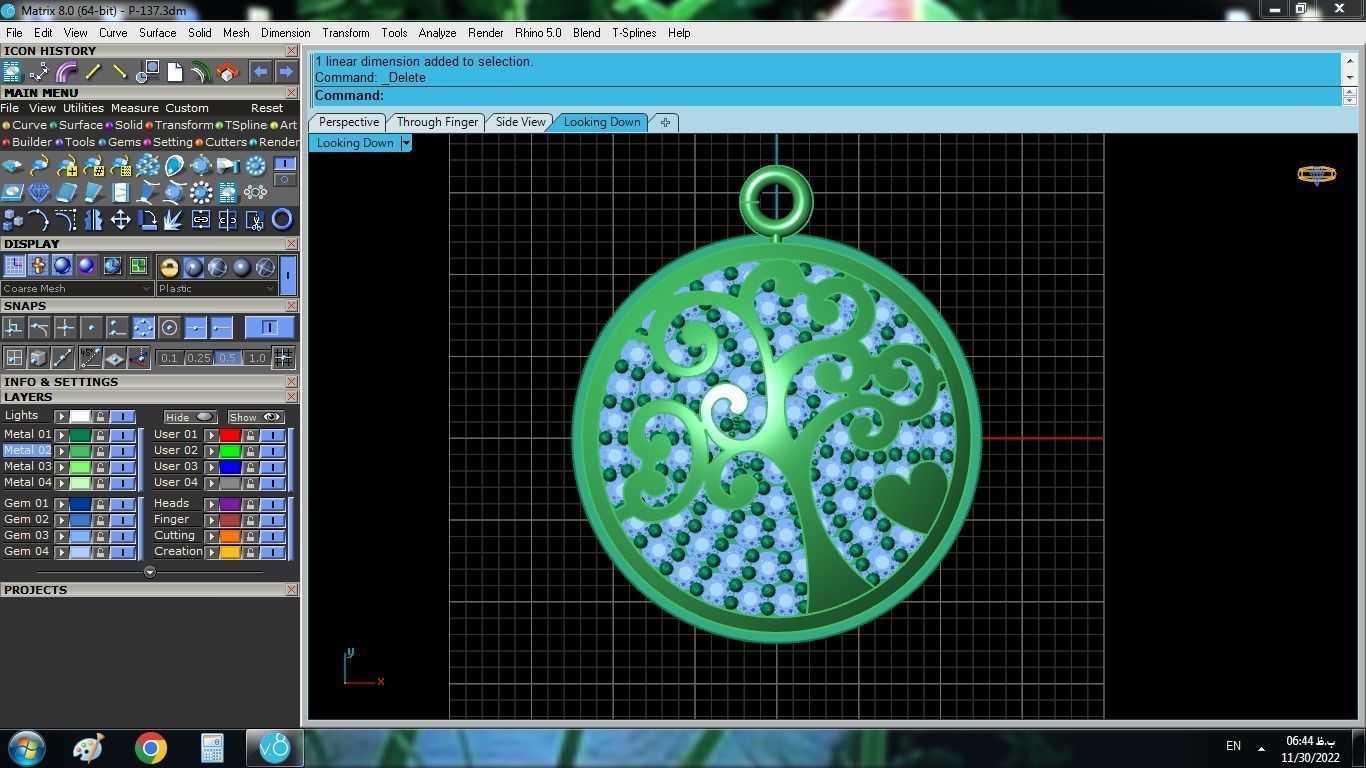The height and width of the screenshot is (768, 1366).
Task: Expand the Layers panel round down arrow
Action: tap(150, 572)
